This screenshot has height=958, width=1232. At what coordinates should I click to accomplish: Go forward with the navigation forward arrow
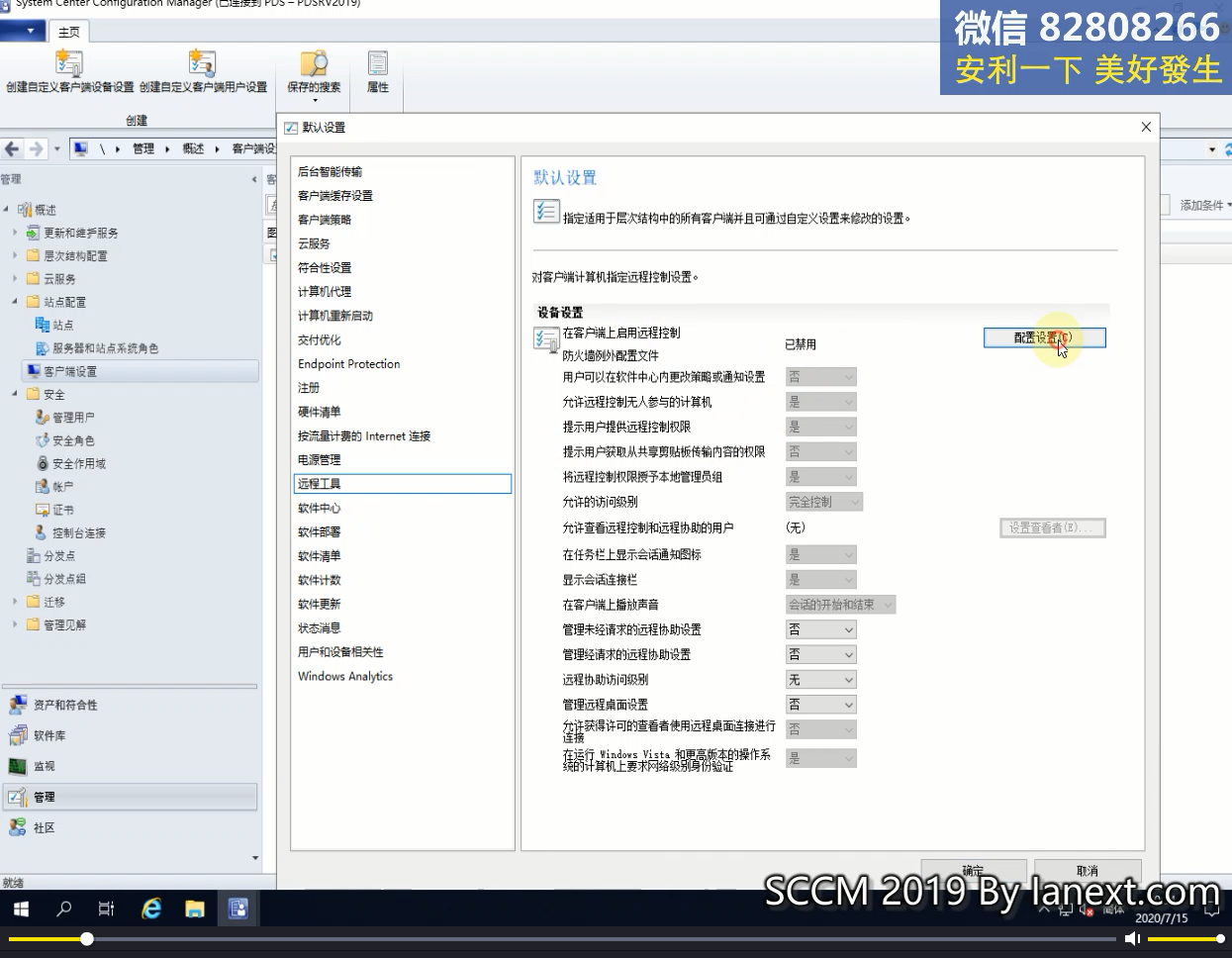coord(37,148)
